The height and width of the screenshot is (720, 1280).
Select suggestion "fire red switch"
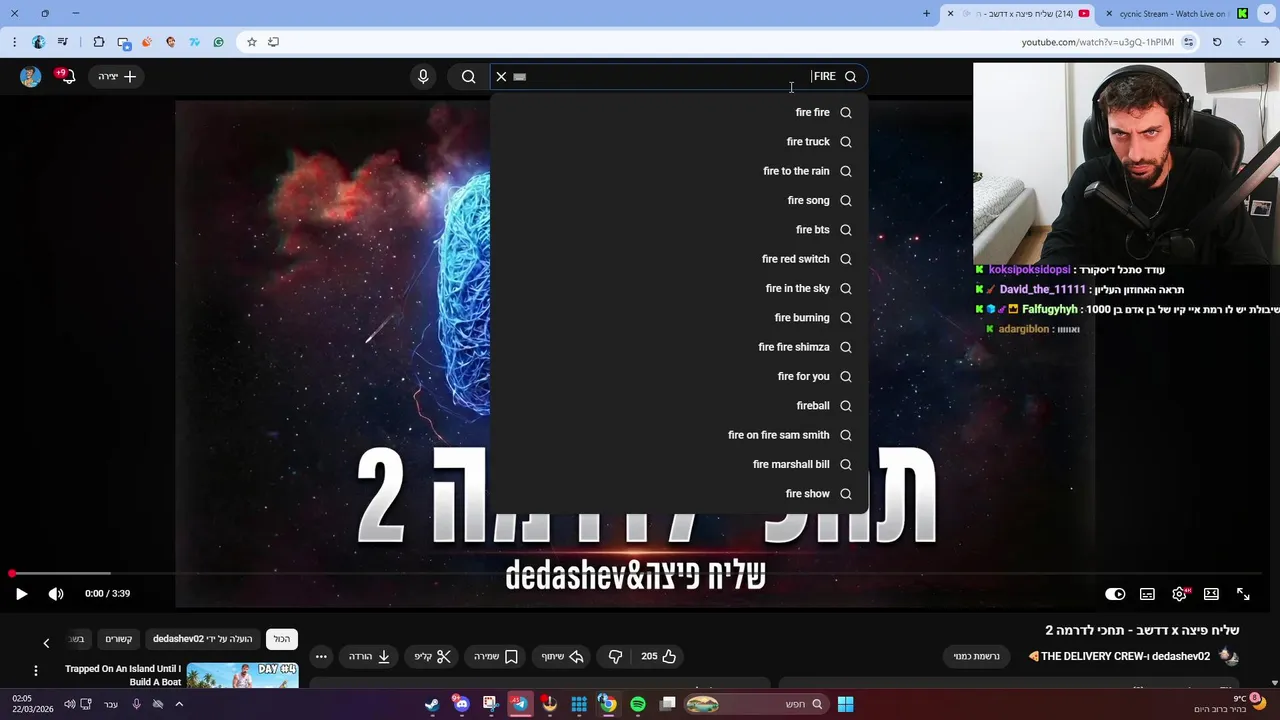(x=679, y=259)
